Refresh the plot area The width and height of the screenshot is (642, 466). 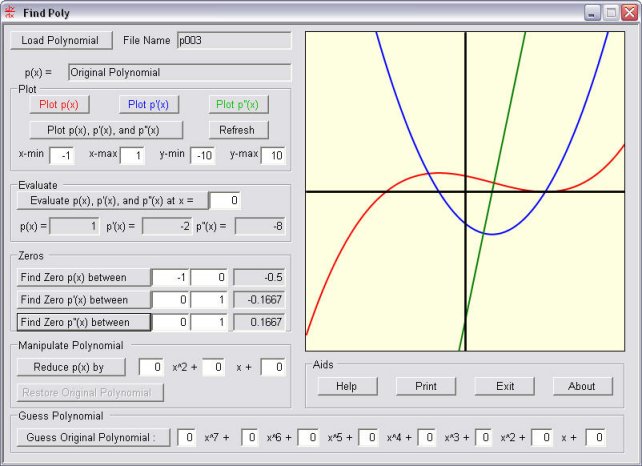(238, 130)
